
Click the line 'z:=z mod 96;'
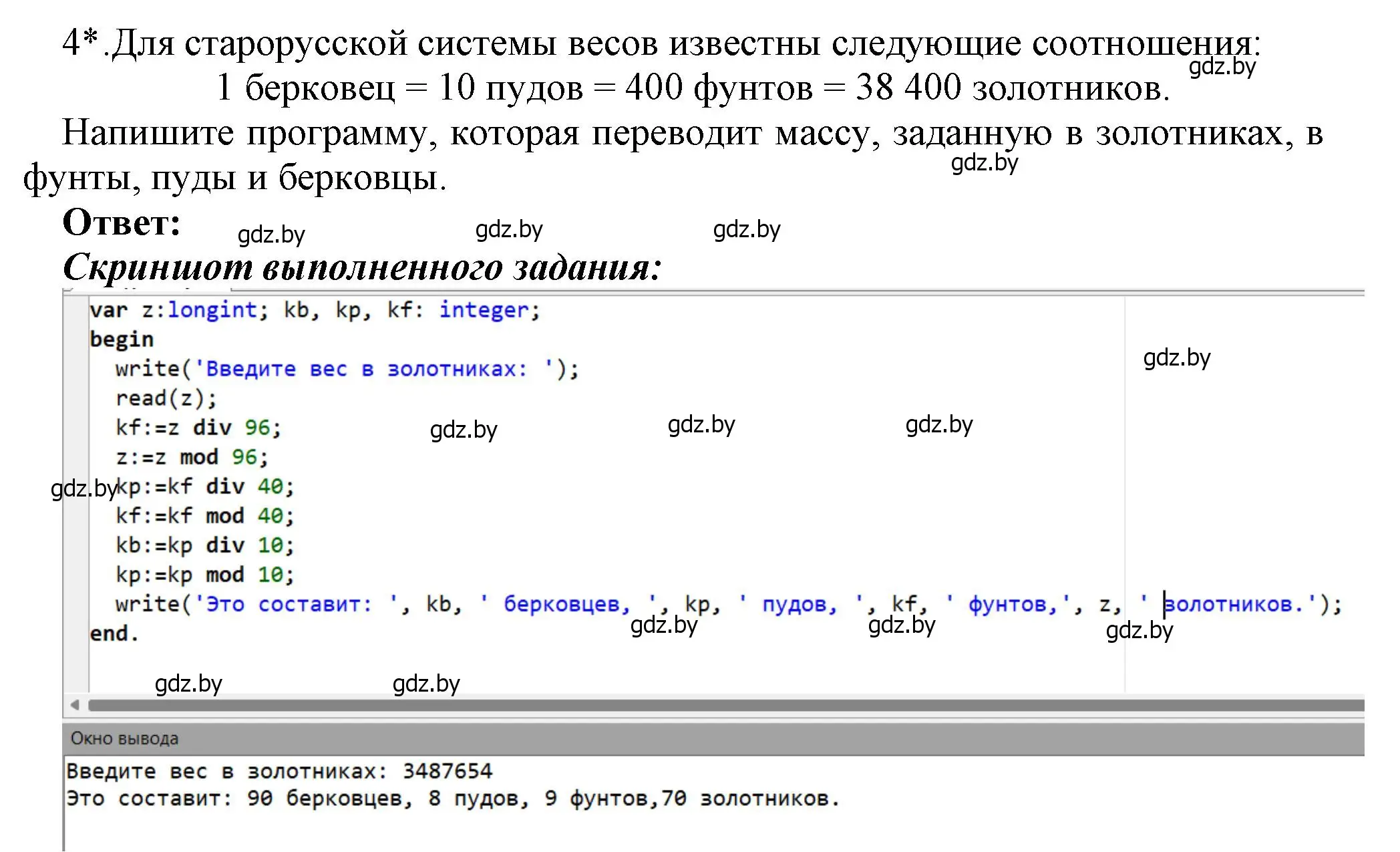pos(192,457)
